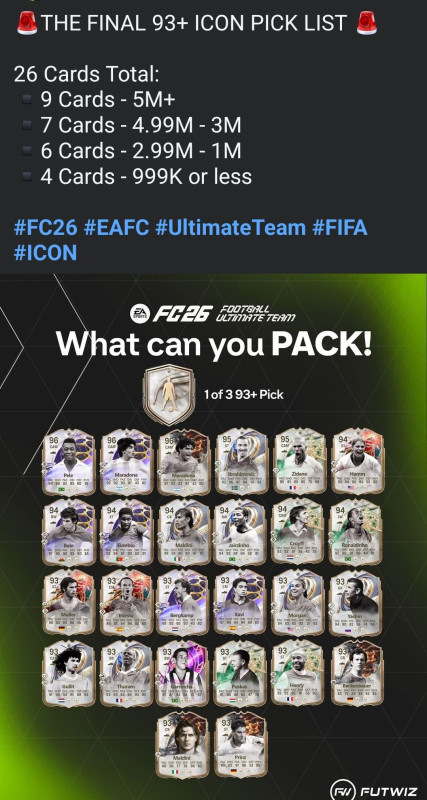Follow the #UltimateTeam hashtag
427x800 pixels.
coord(231,228)
